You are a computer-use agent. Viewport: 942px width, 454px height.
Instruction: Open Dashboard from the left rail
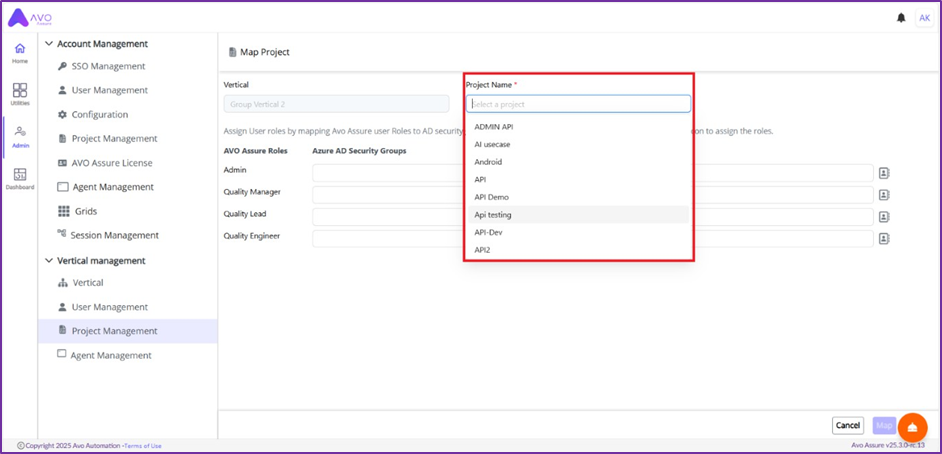tap(20, 179)
